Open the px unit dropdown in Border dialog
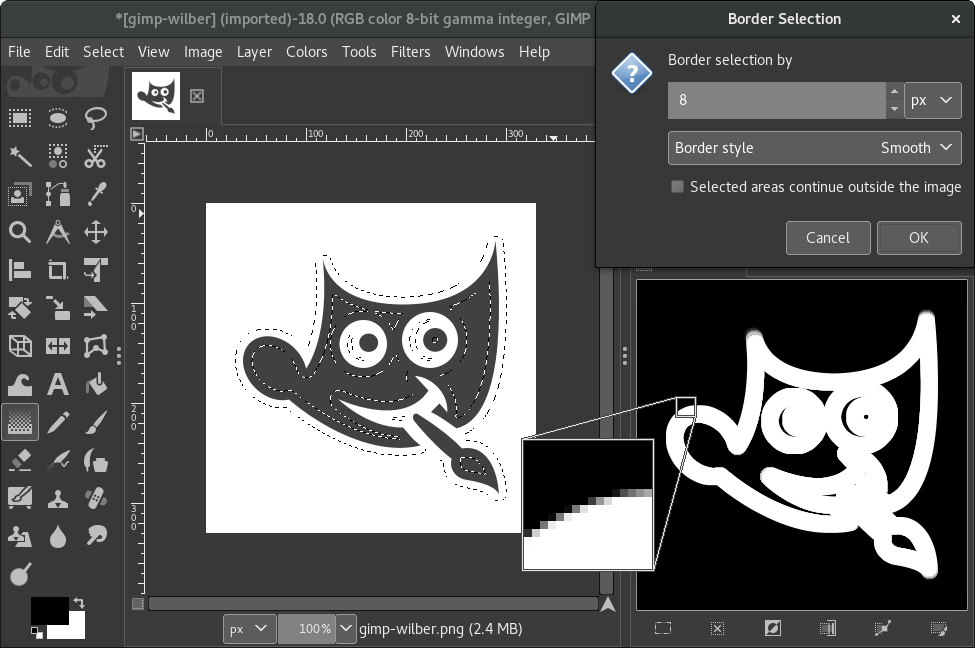Image resolution: width=975 pixels, height=648 pixels. pyautogui.click(x=933, y=100)
